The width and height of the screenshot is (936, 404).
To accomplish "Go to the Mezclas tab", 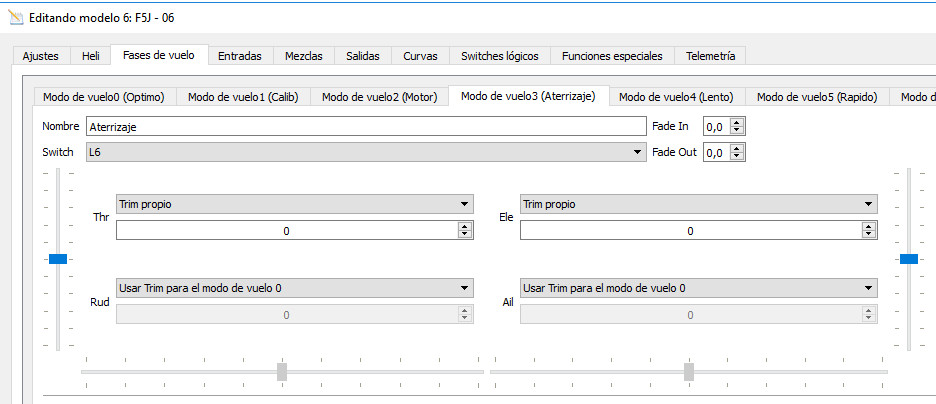I will point(303,56).
